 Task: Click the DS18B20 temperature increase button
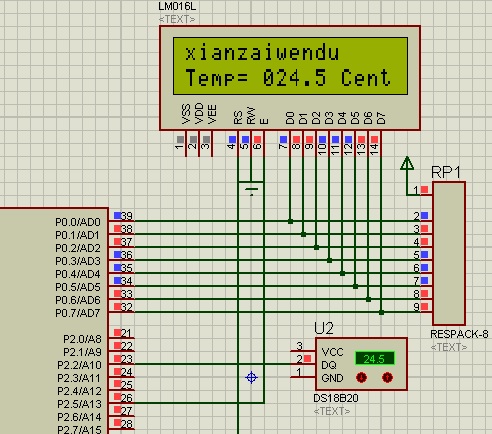point(387,377)
